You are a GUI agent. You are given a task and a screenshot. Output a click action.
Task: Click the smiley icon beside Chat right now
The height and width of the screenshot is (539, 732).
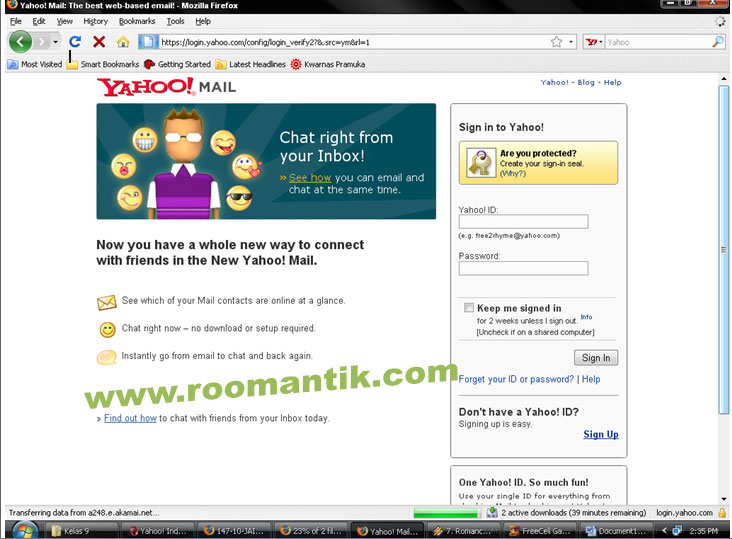[x=107, y=329]
